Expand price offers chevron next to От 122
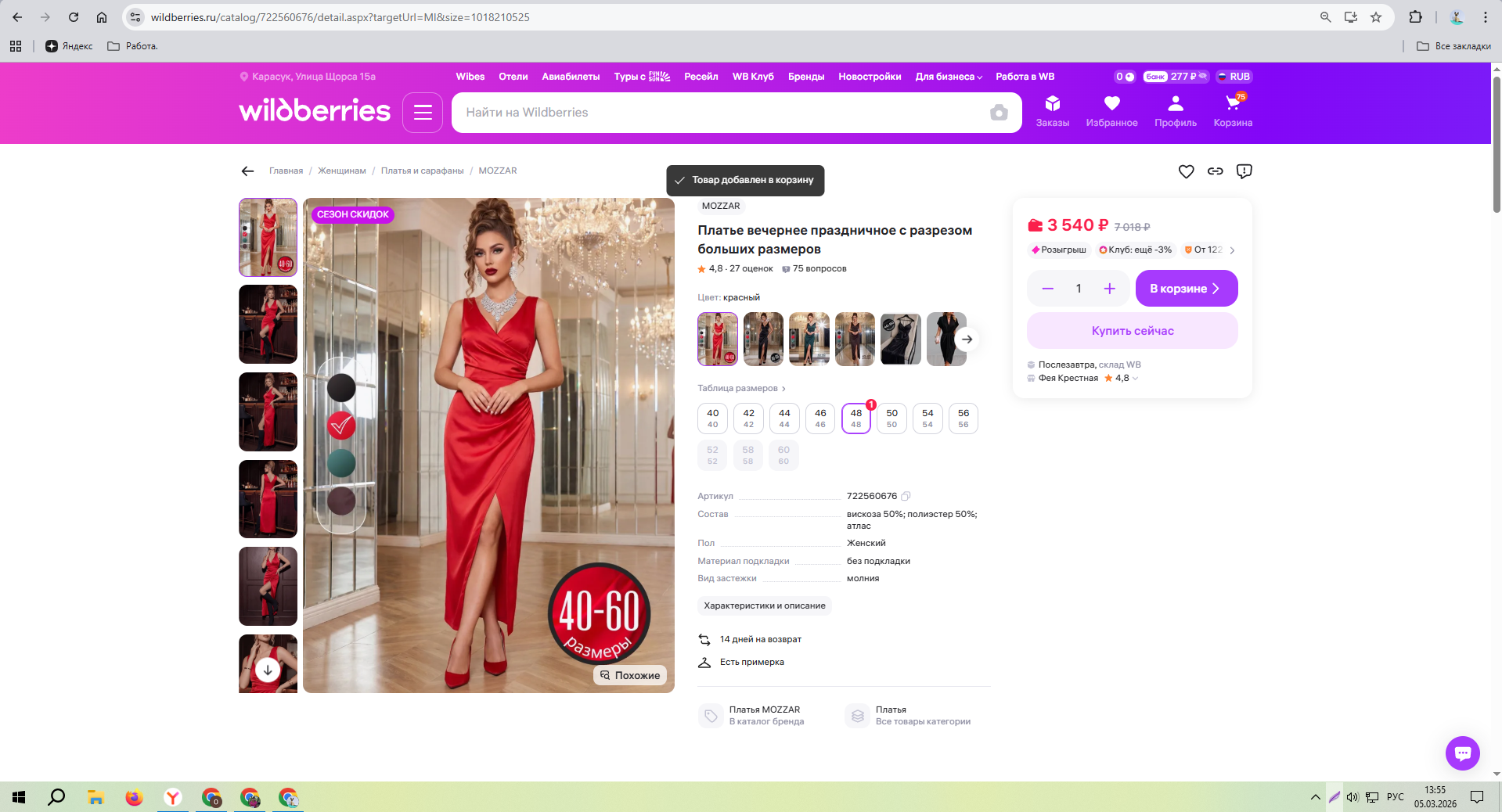The image size is (1502, 812). pos(1232,250)
